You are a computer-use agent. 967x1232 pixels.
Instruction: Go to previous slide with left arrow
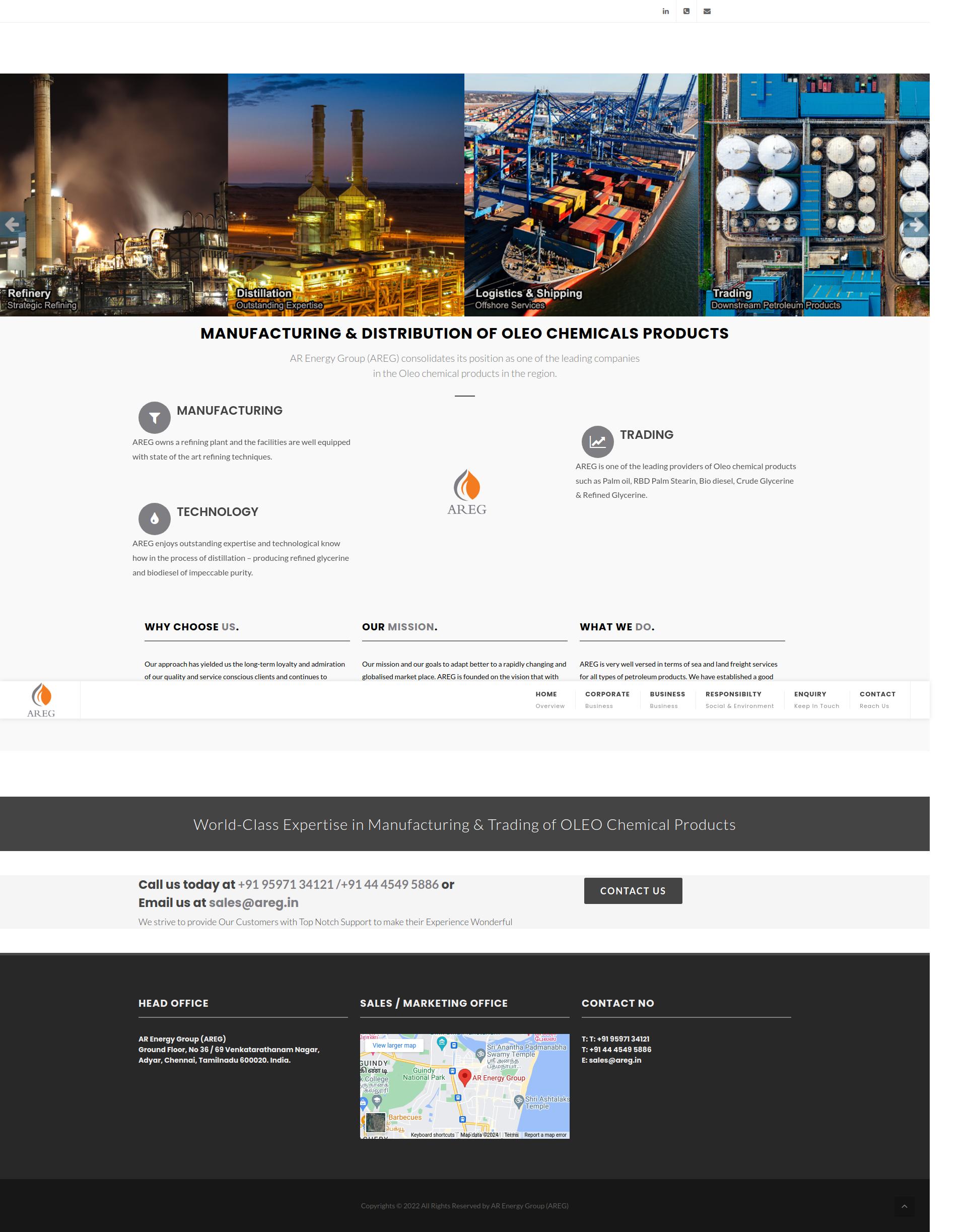(x=13, y=225)
